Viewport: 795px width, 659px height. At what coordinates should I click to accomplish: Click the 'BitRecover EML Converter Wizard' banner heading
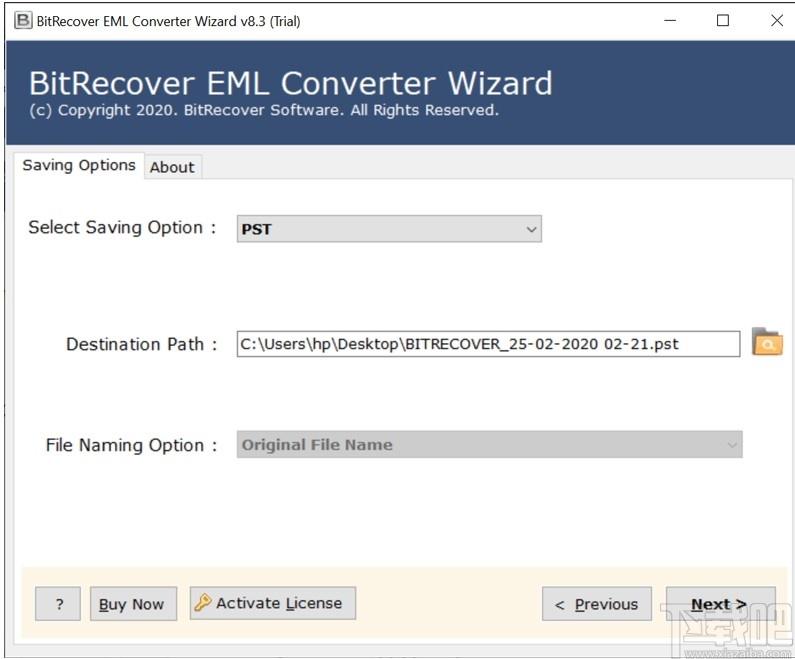point(291,83)
